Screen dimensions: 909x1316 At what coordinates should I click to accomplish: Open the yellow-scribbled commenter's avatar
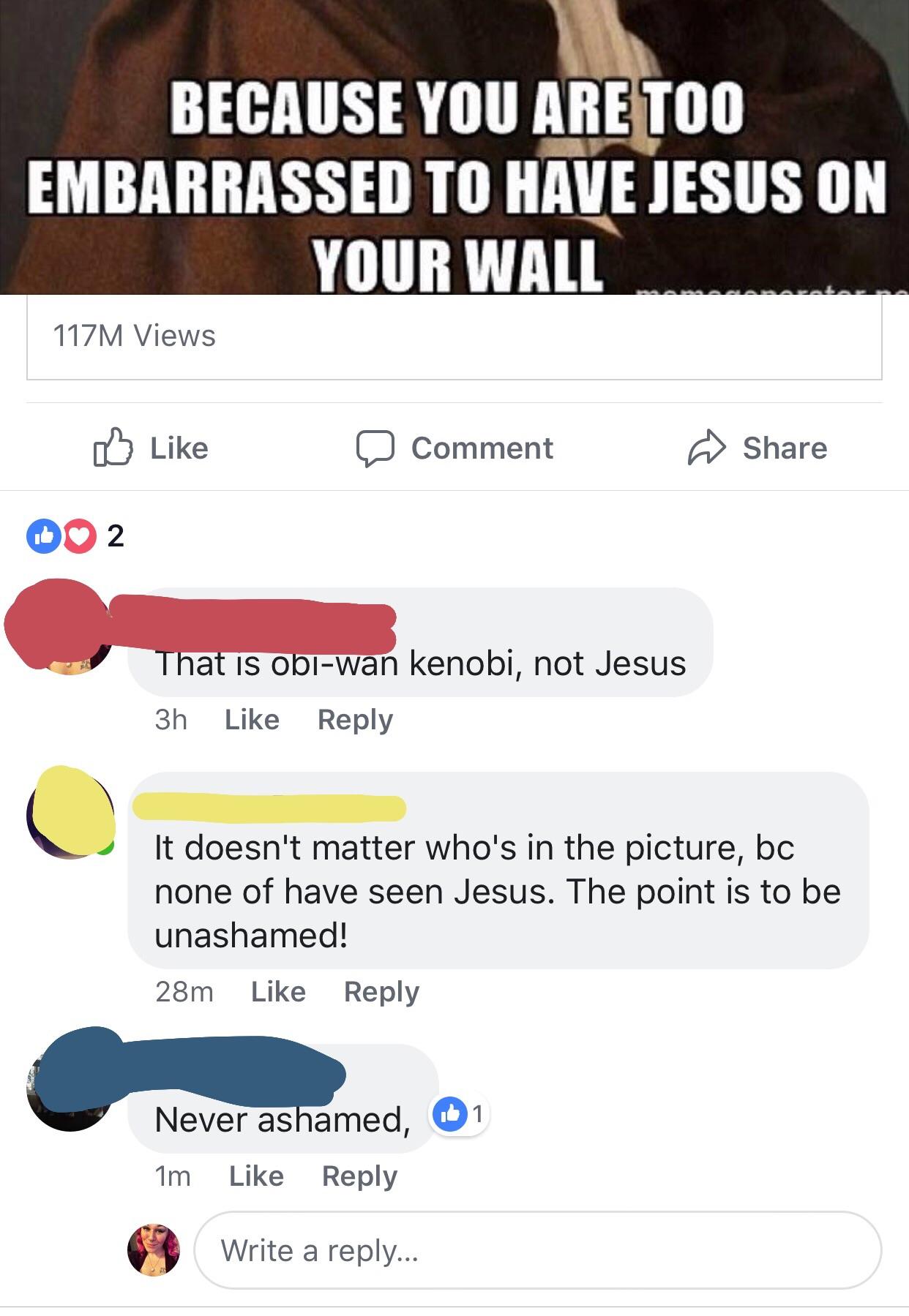click(71, 812)
